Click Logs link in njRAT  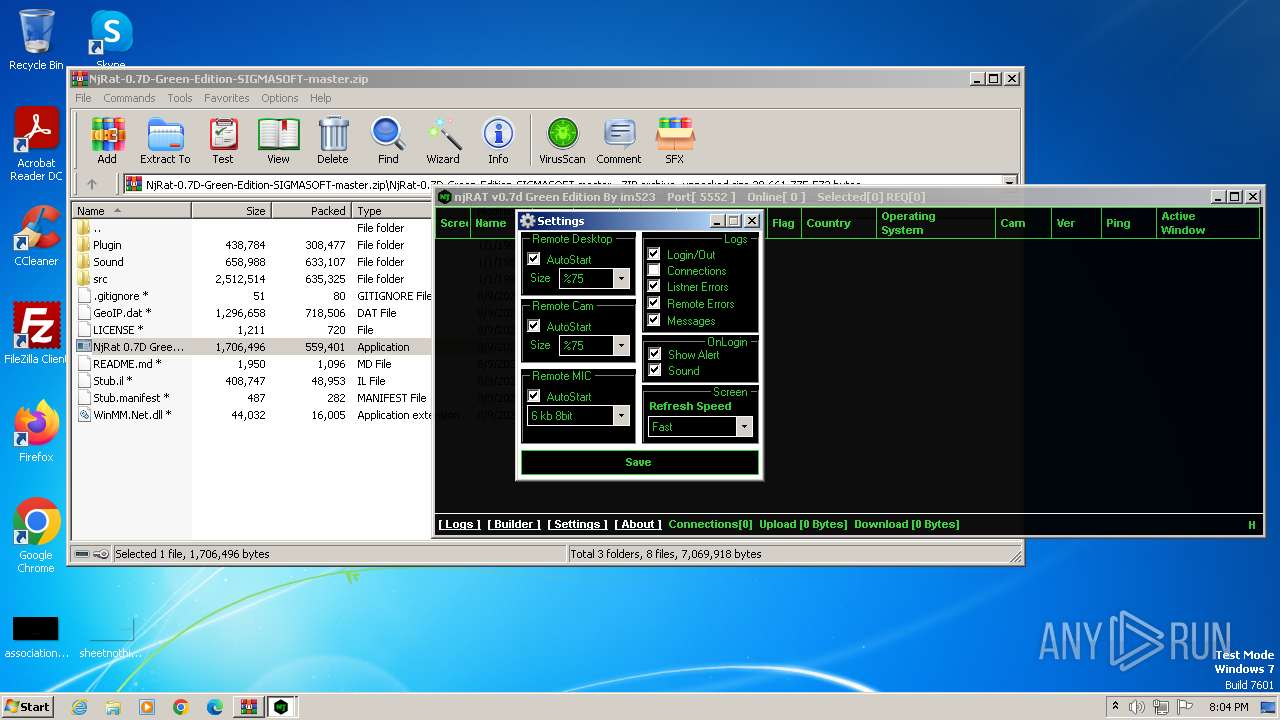(x=459, y=524)
